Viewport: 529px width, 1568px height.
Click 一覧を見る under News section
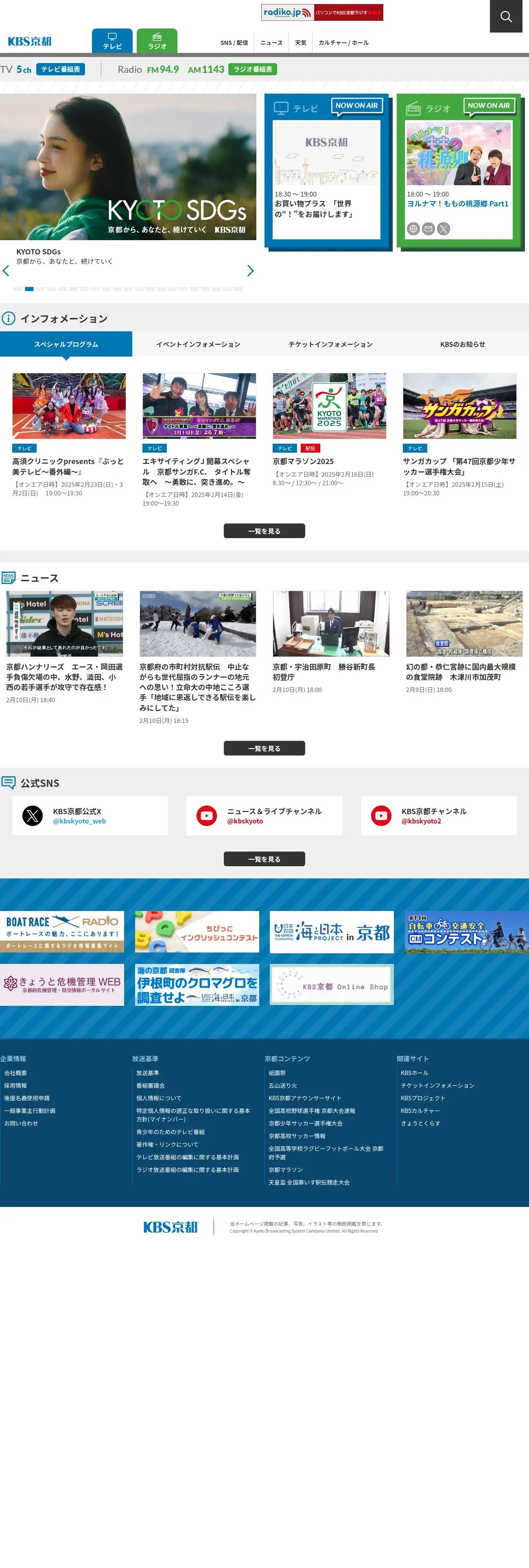pyautogui.click(x=264, y=748)
